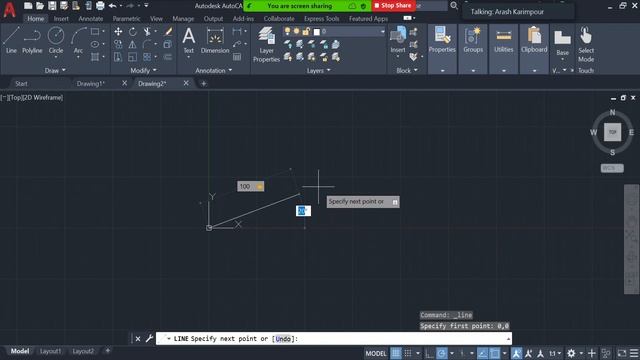Choose the Circle tool

tap(56, 39)
